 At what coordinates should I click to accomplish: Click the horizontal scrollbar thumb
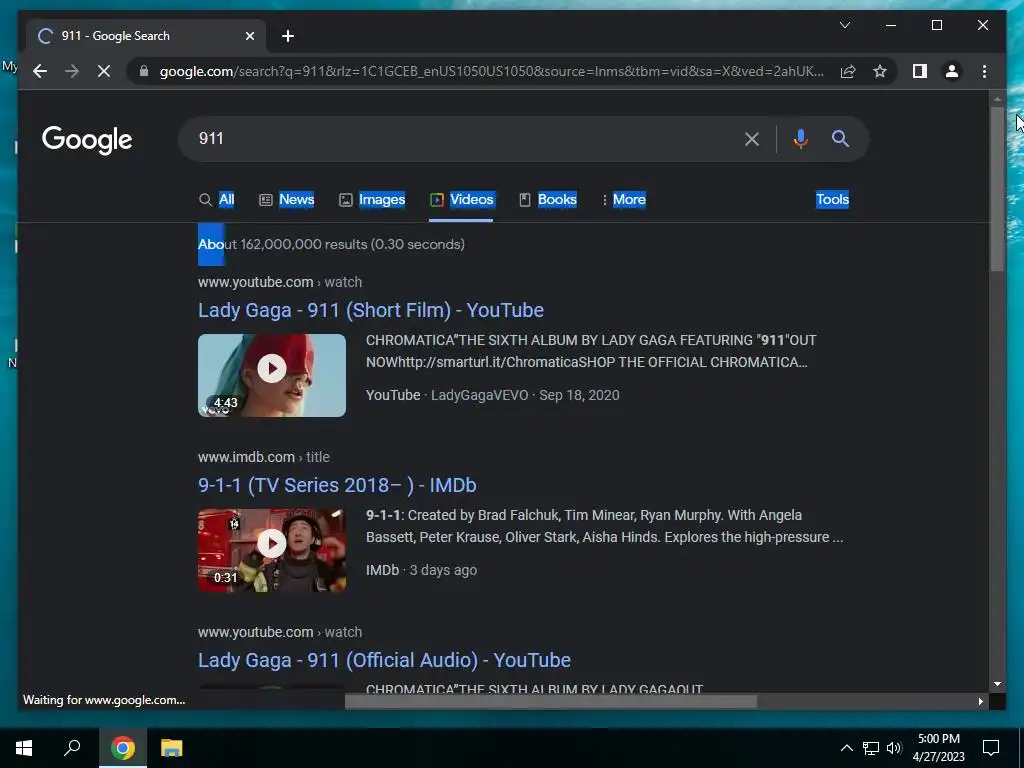[551, 701]
